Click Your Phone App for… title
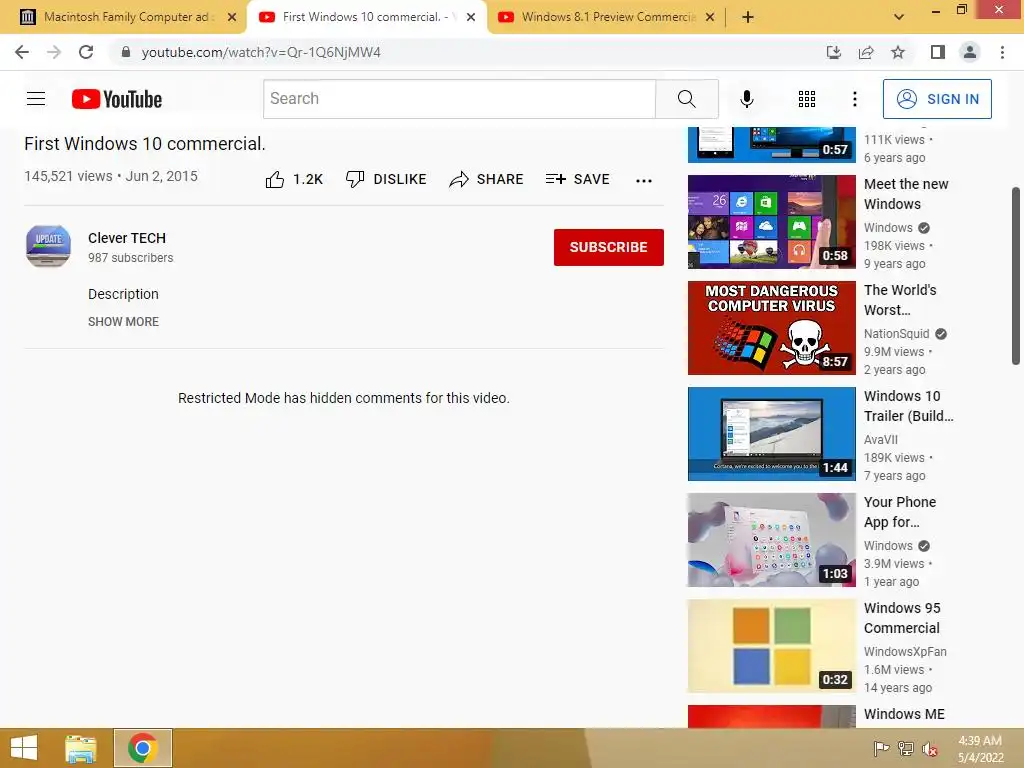Viewport: 1024px width, 768px height. pyautogui.click(x=900, y=512)
